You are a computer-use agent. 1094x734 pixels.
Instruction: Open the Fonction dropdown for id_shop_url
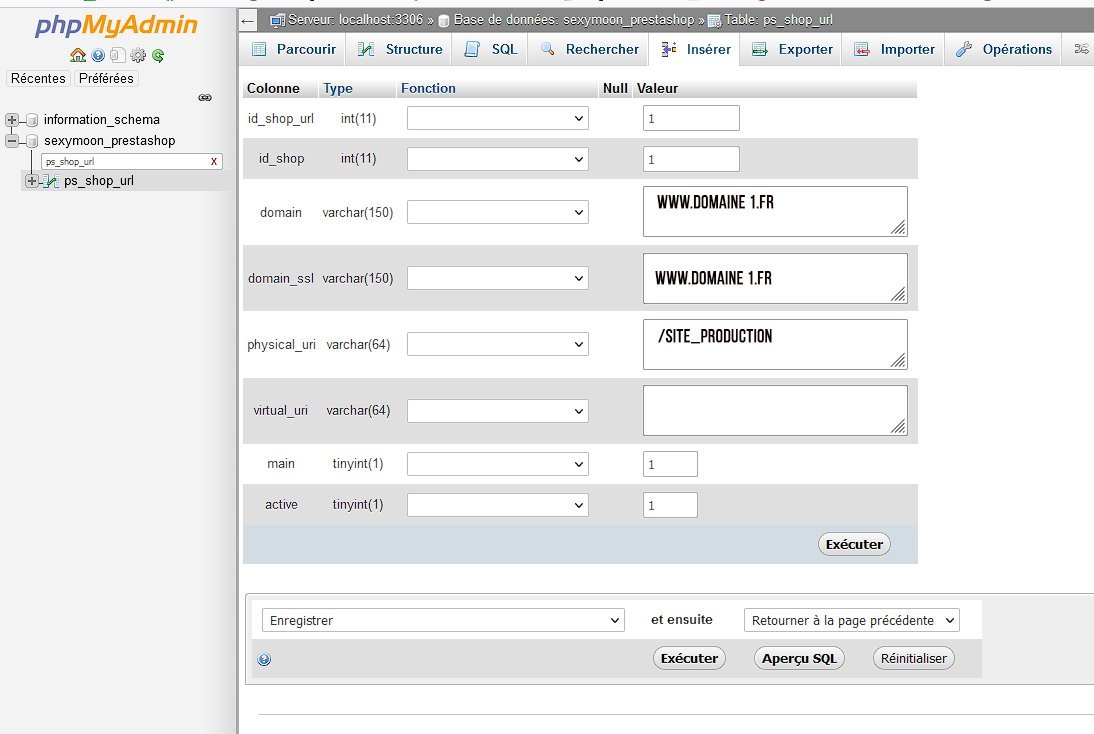[497, 119]
